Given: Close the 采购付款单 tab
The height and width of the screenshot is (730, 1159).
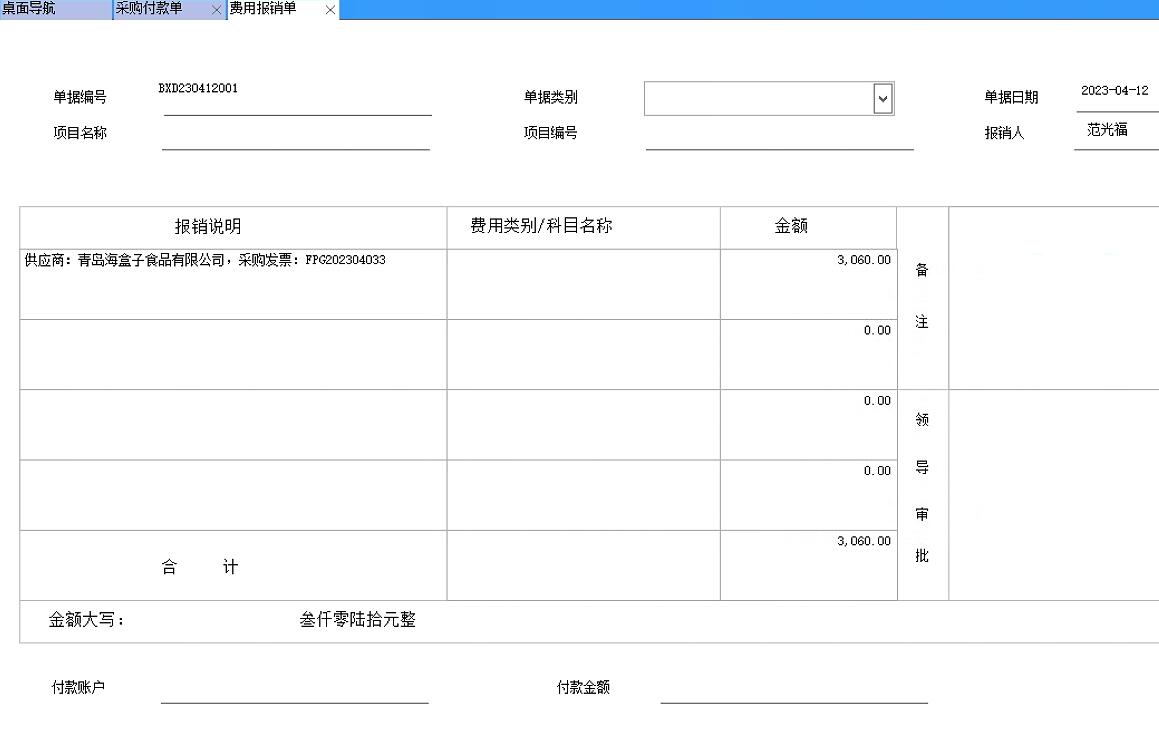Looking at the screenshot, I should coord(216,10).
